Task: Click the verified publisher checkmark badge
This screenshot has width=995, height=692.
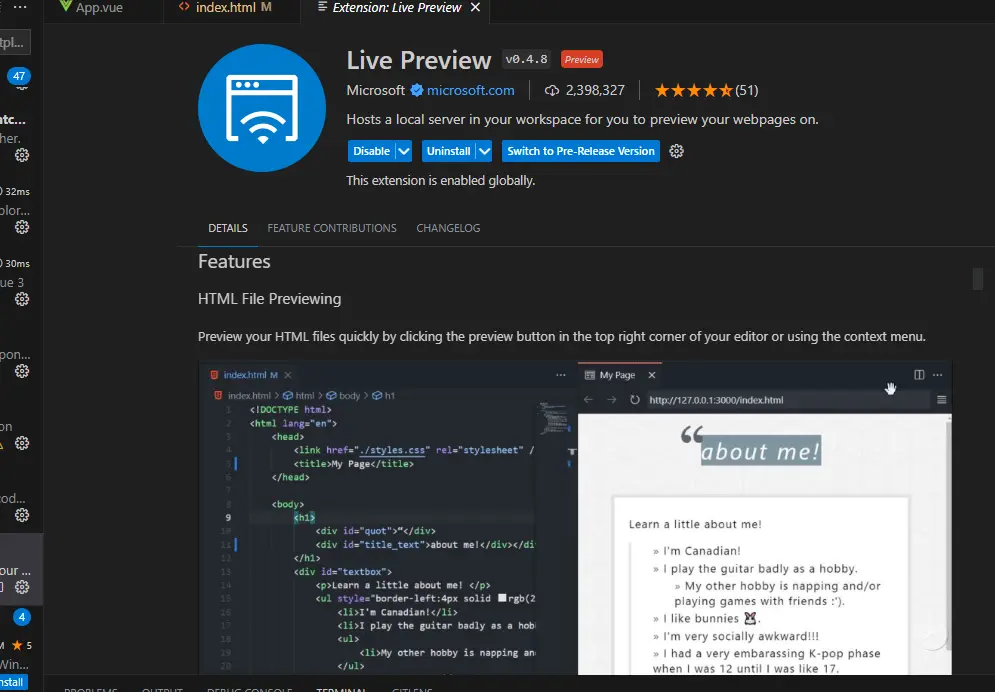Action: pyautogui.click(x=416, y=90)
